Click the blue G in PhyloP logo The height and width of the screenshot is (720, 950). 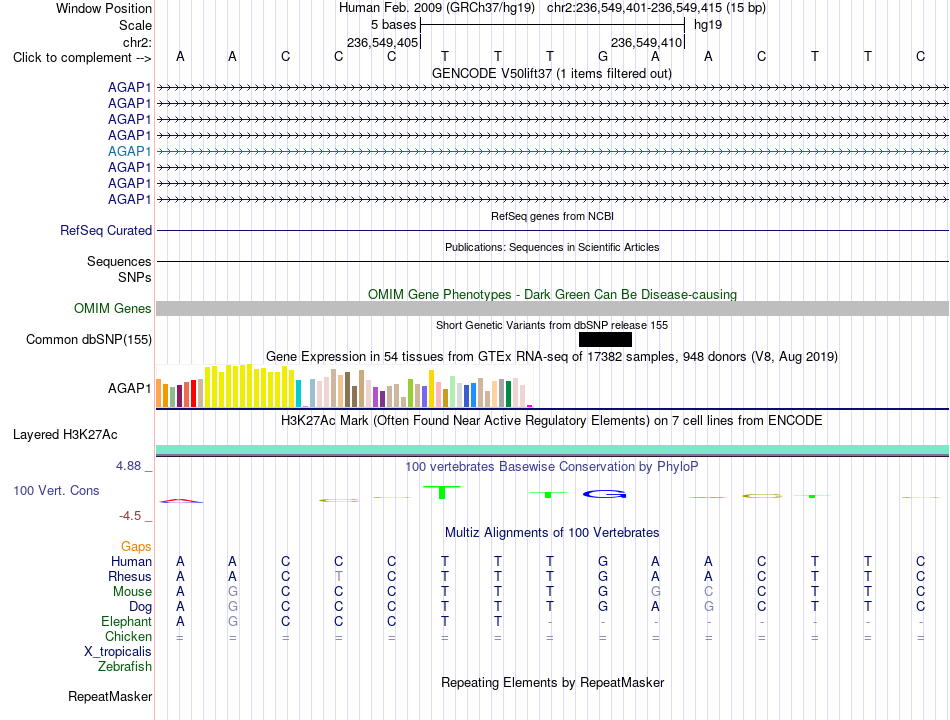point(604,495)
